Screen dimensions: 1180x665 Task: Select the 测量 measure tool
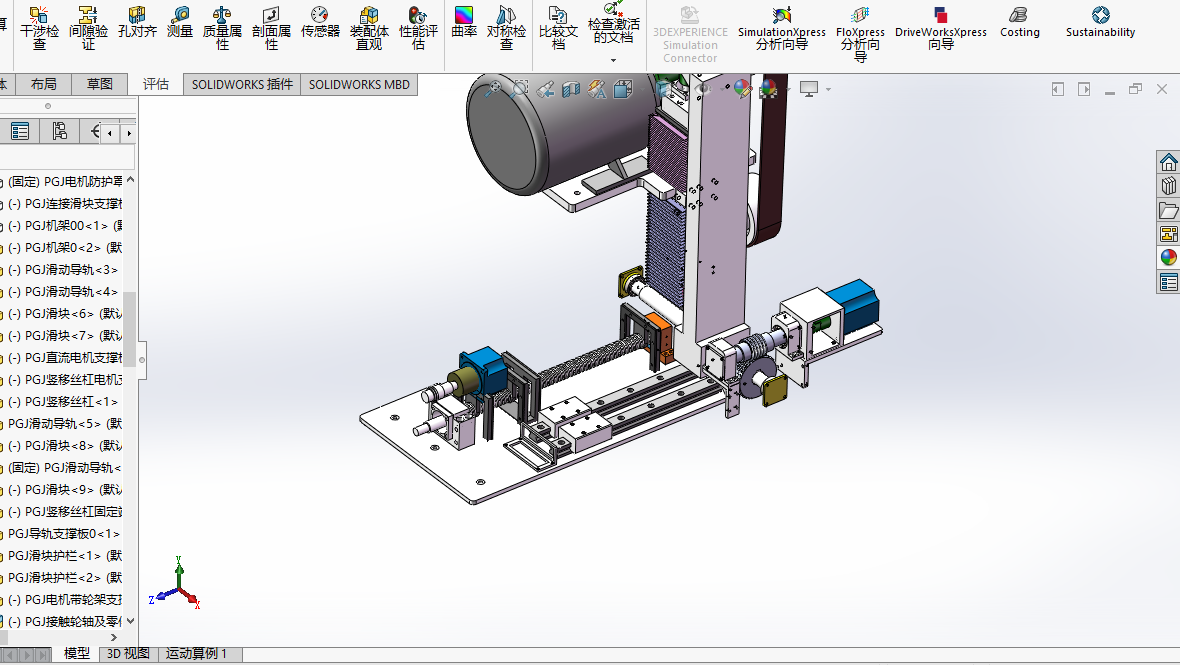tap(180, 24)
